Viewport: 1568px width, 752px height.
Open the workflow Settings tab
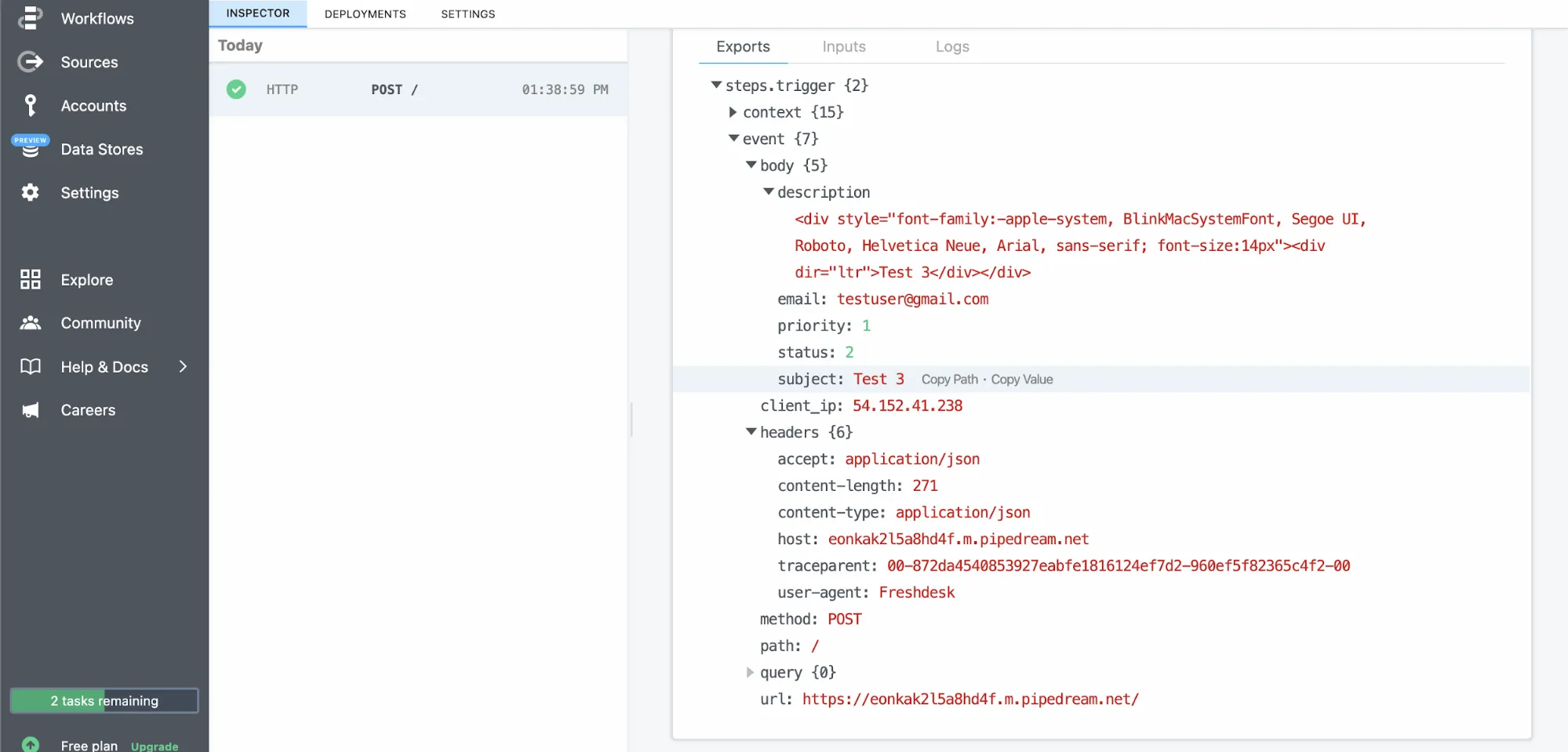tap(468, 14)
